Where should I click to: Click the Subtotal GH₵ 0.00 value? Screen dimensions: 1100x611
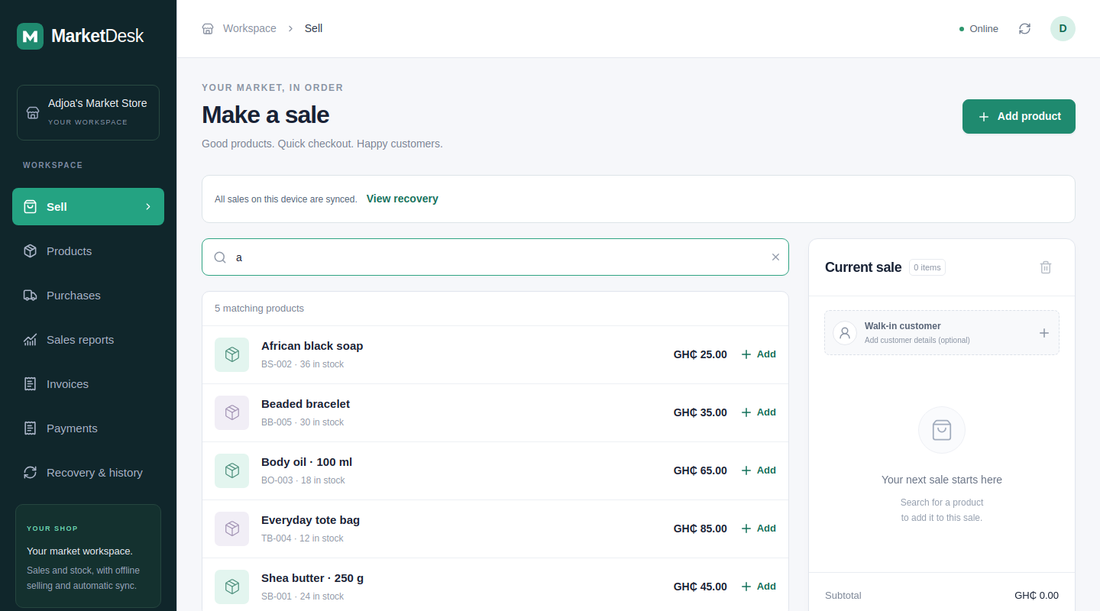pyautogui.click(x=1036, y=596)
